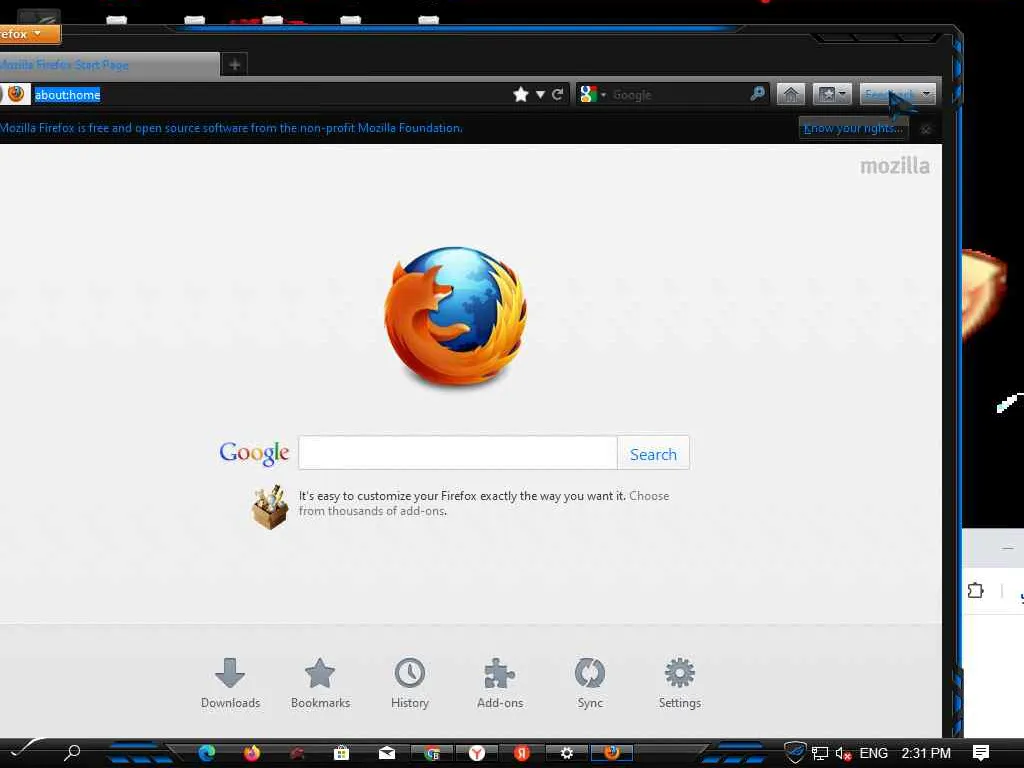Click the Know your rights button
This screenshot has height=768, width=1024.
[853, 128]
